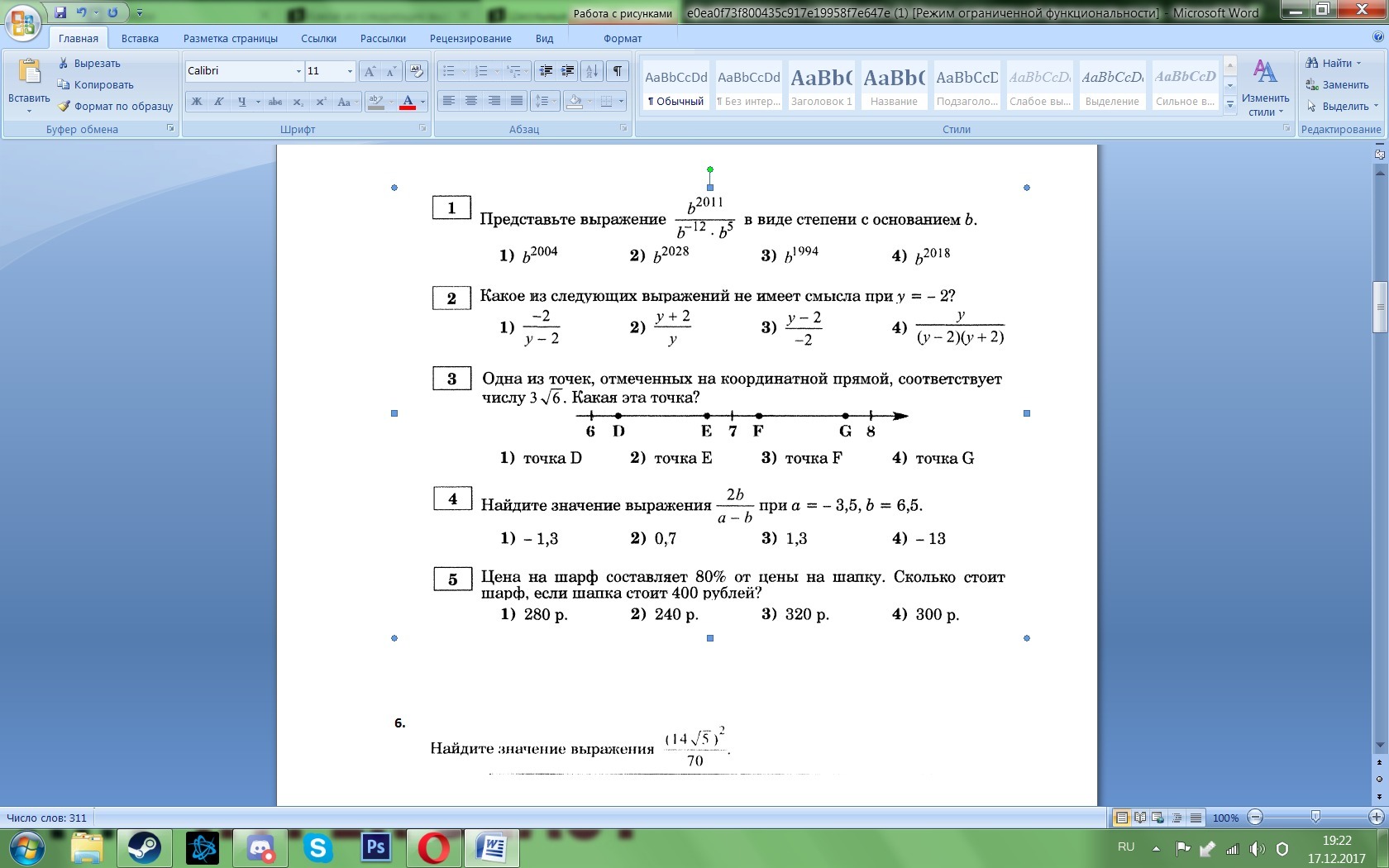
Task: Open the Calibri font name dropdown
Action: (298, 71)
